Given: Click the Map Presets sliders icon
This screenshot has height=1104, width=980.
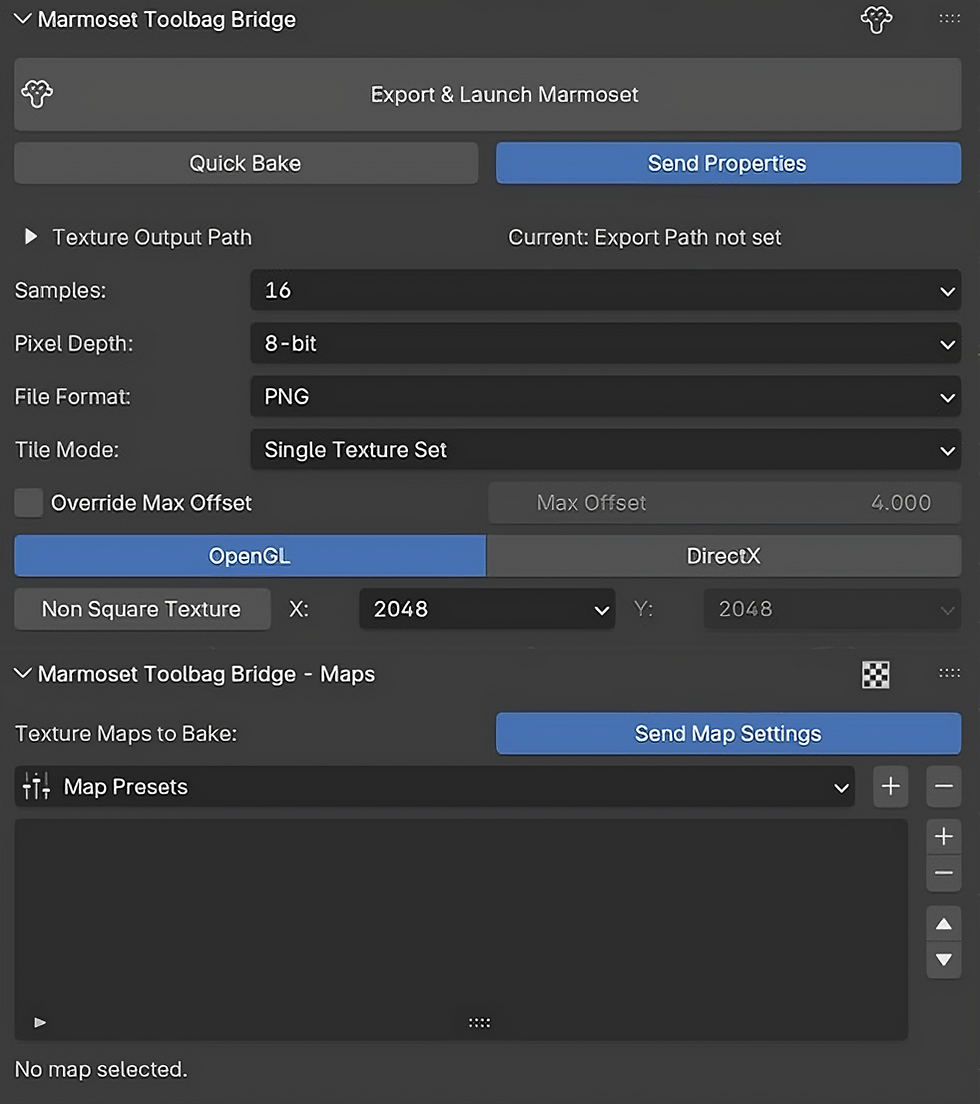Looking at the screenshot, I should pyautogui.click(x=36, y=787).
